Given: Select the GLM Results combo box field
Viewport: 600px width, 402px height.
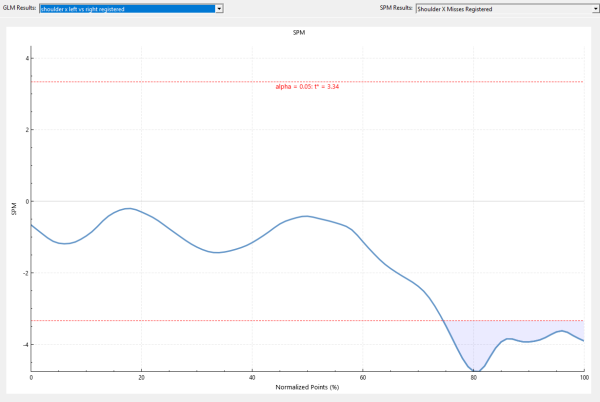Looking at the screenshot, I should point(131,8).
